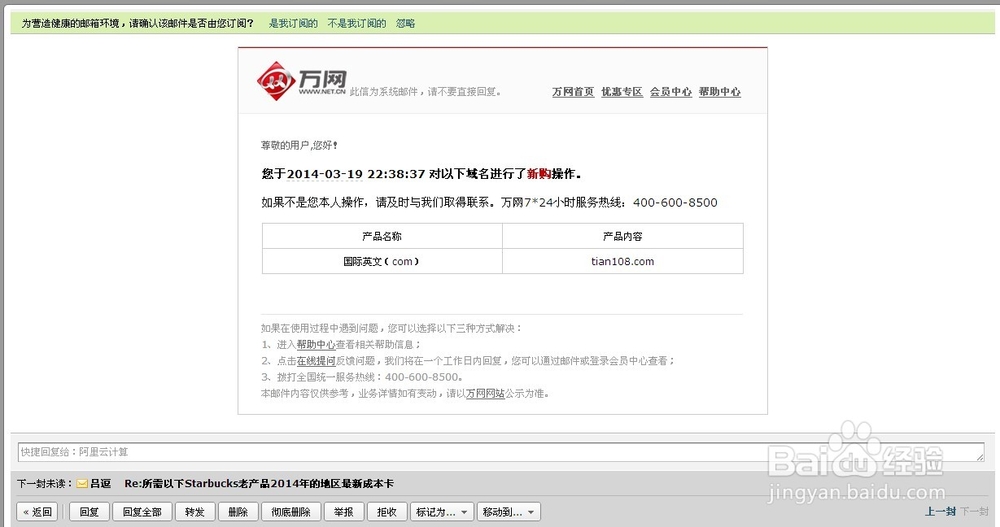Click the 返回 button

[38, 512]
